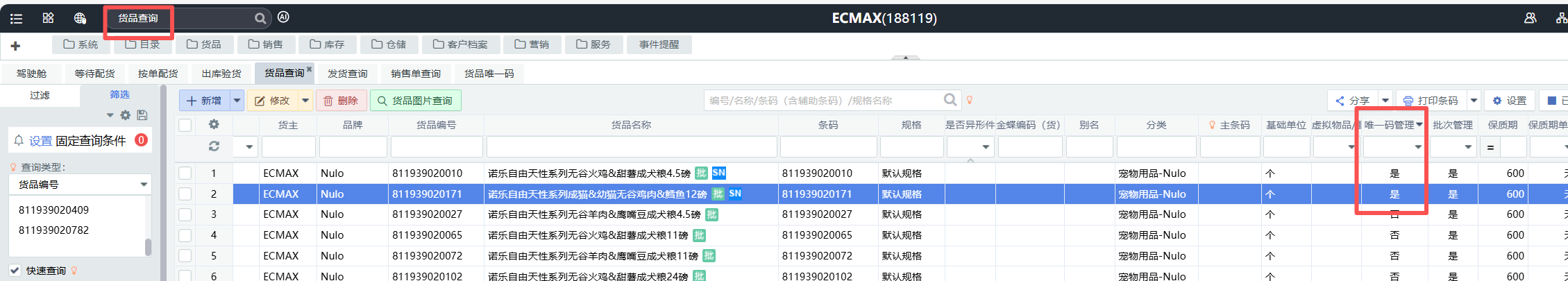Click the SN badge on selected row 2
The width and height of the screenshot is (1568, 281).
(x=735, y=194)
